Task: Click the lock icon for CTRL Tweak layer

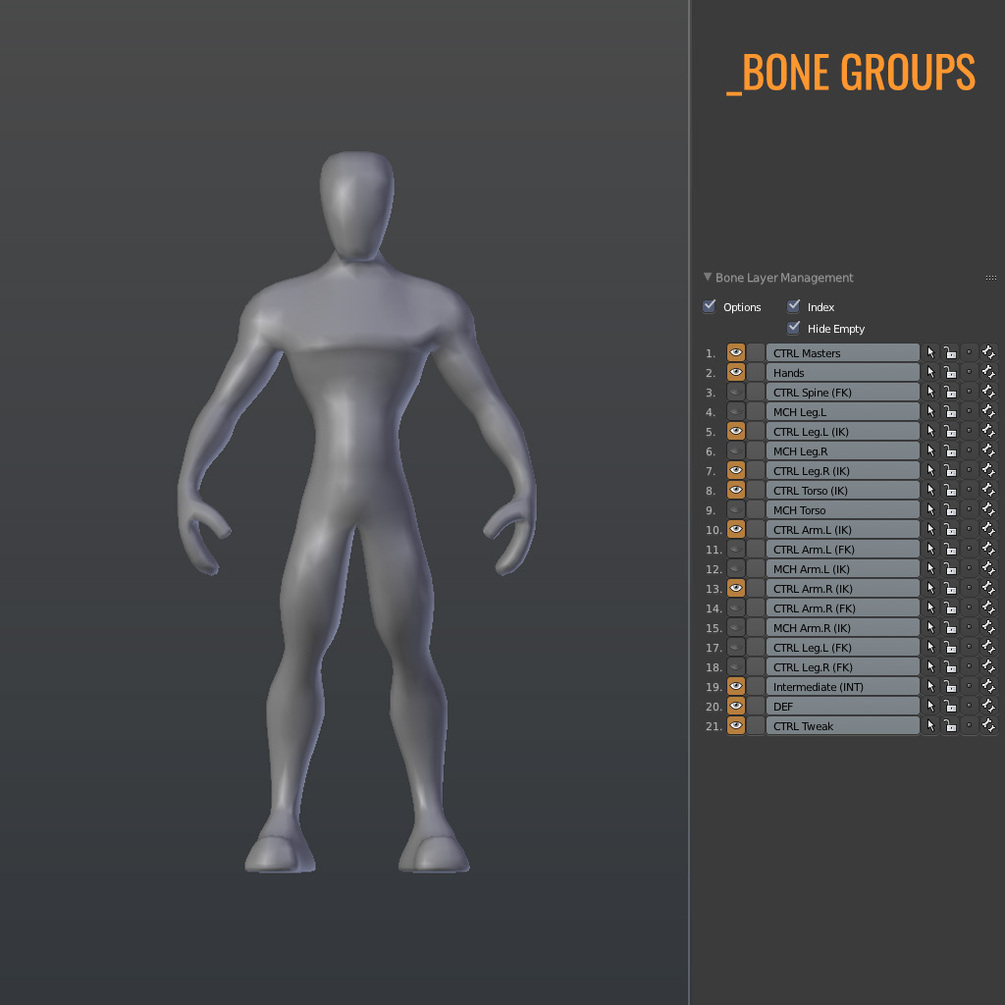Action: click(950, 726)
